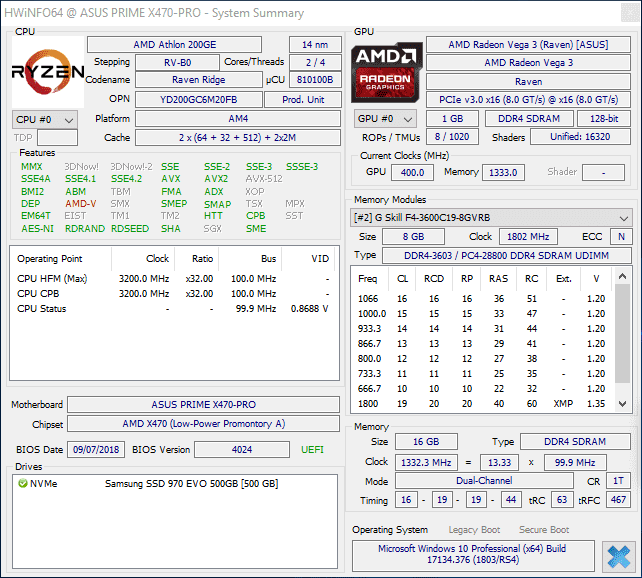The width and height of the screenshot is (642, 578).
Task: Click the Unified: 16320 shaders field
Action: point(580,137)
